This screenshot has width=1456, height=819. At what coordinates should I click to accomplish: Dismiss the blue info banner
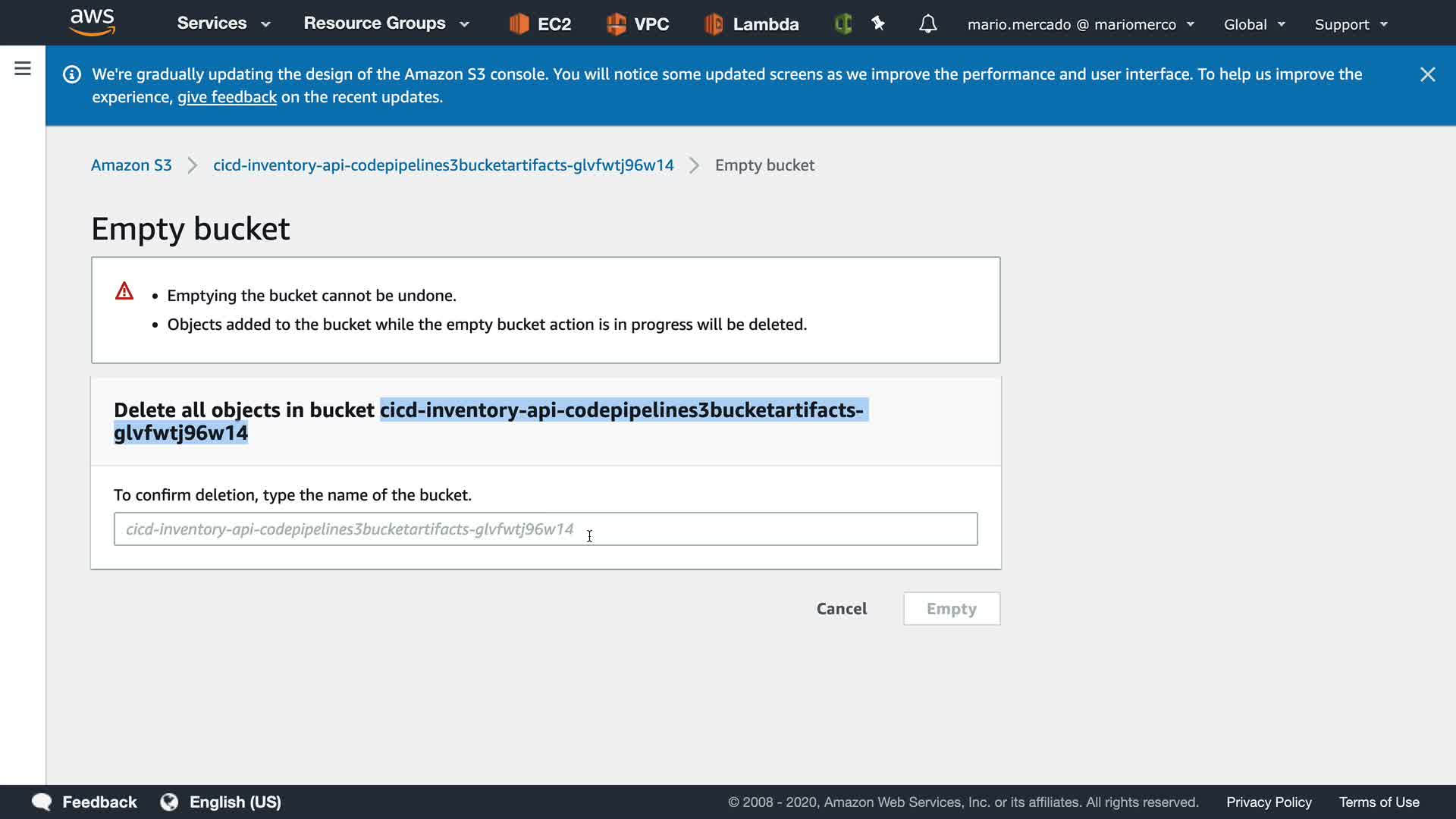(1427, 74)
